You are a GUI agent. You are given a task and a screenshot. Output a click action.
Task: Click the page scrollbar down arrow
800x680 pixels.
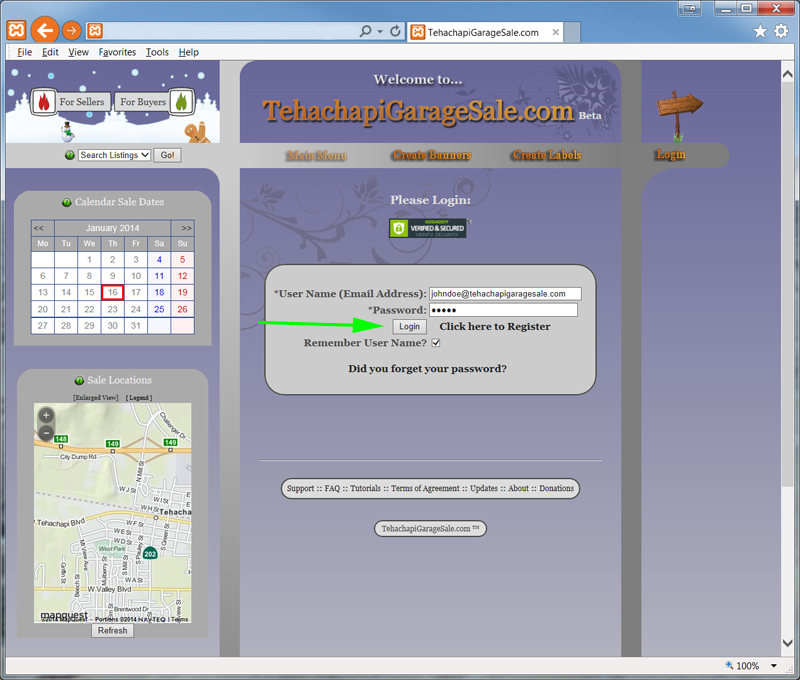click(x=787, y=643)
